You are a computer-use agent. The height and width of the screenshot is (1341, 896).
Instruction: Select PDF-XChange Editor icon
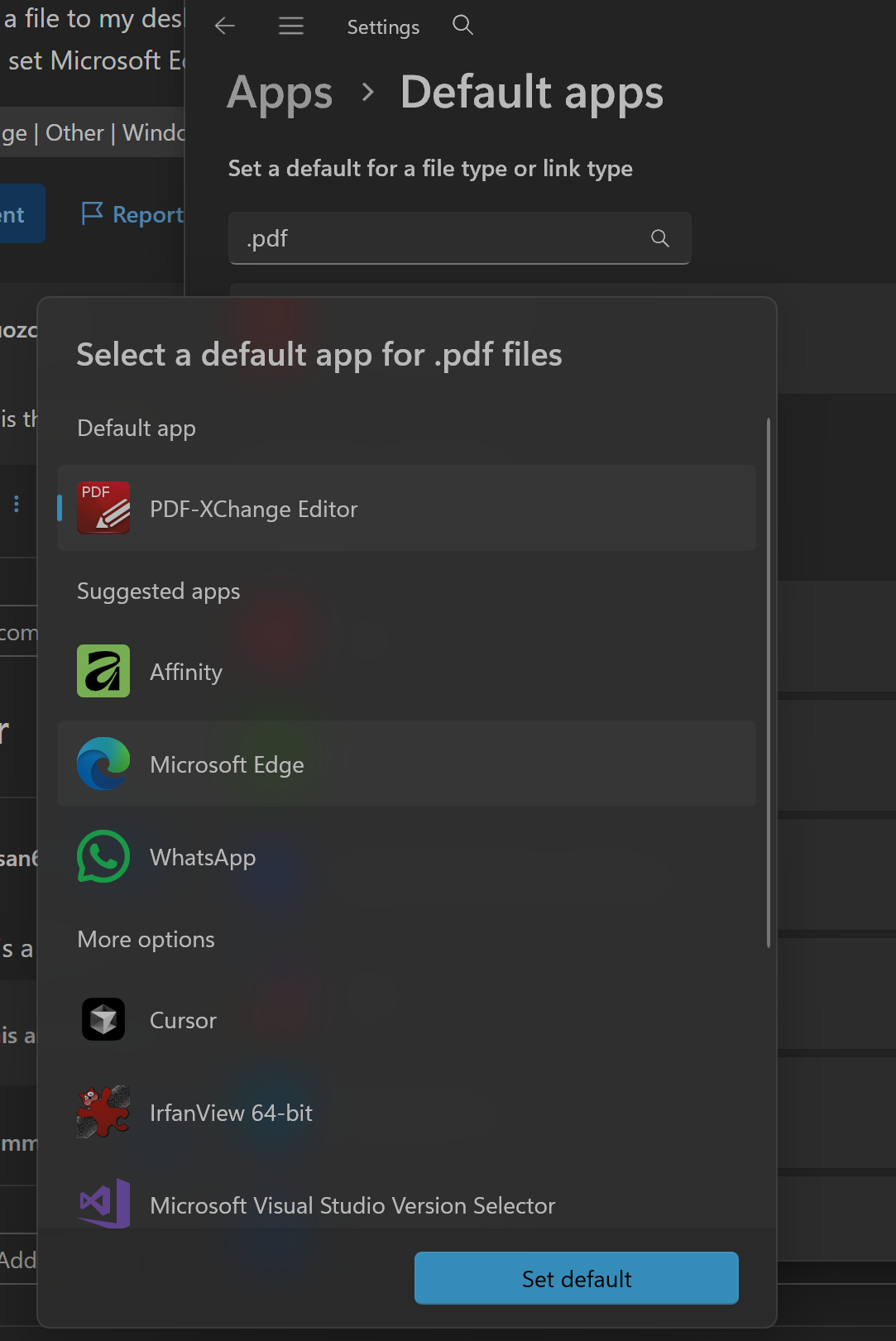[x=103, y=508]
